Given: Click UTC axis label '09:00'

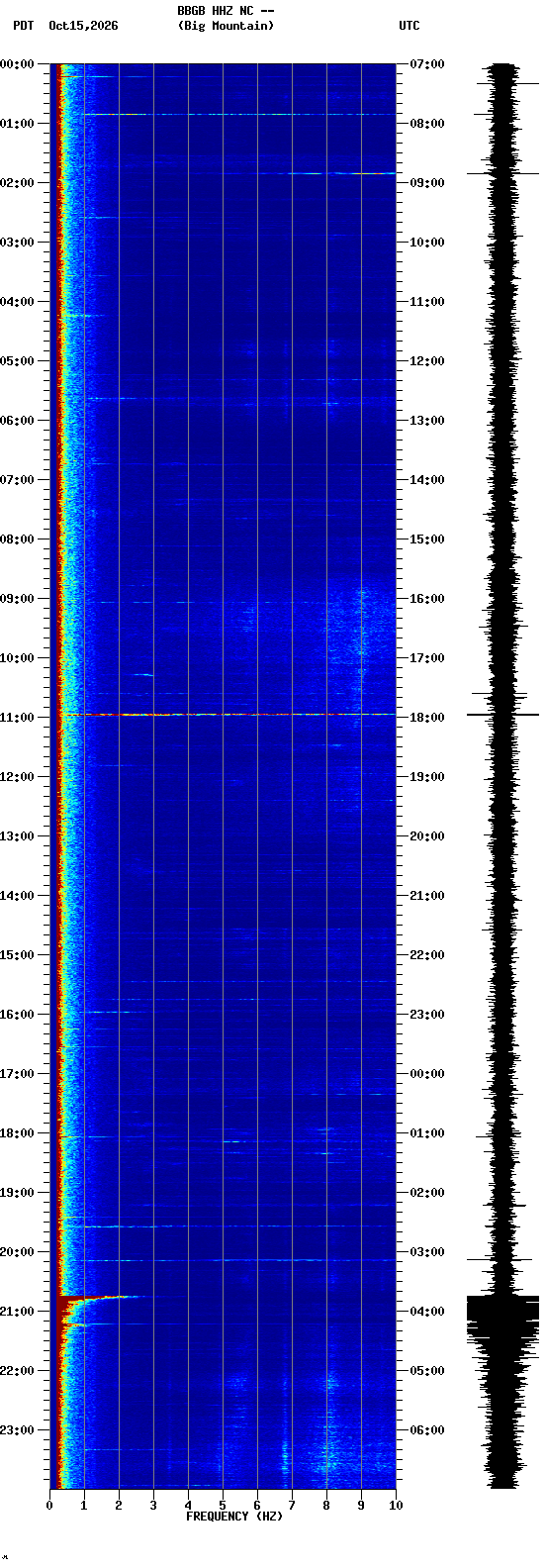Looking at the screenshot, I should (427, 183).
